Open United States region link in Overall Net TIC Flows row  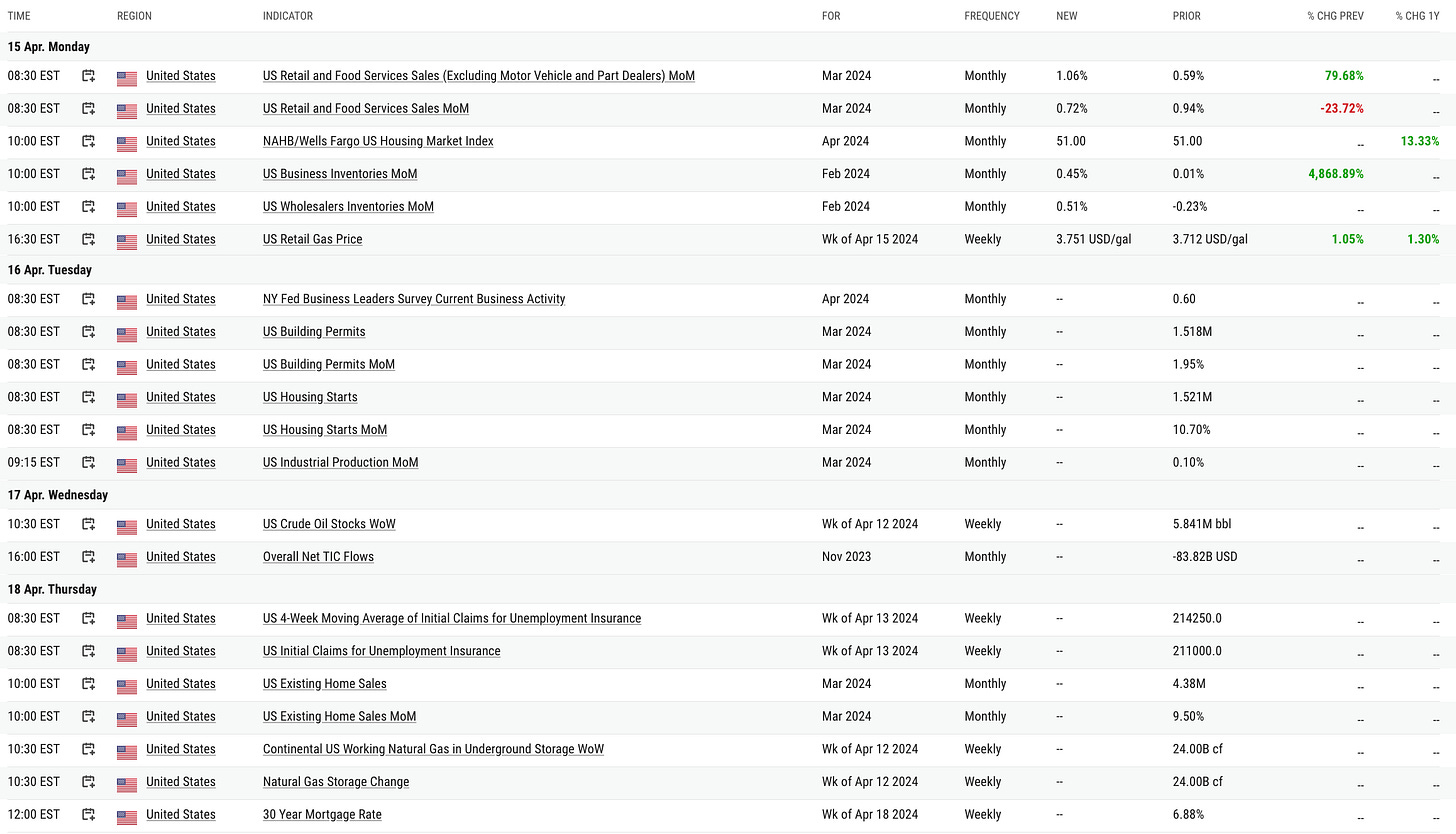(x=181, y=557)
